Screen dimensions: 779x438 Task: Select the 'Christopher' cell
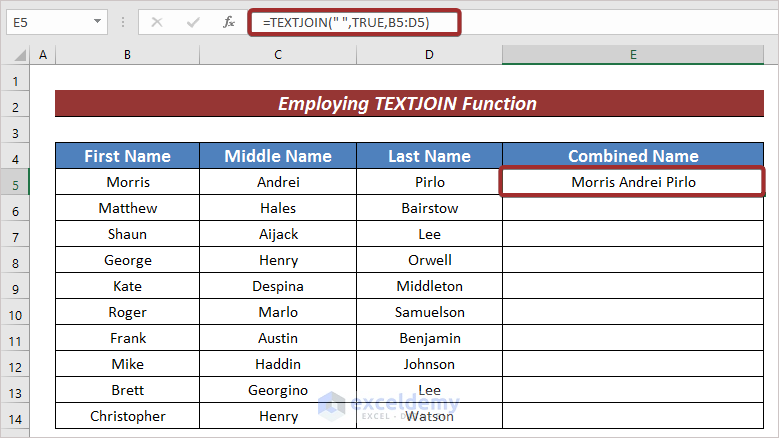127,416
